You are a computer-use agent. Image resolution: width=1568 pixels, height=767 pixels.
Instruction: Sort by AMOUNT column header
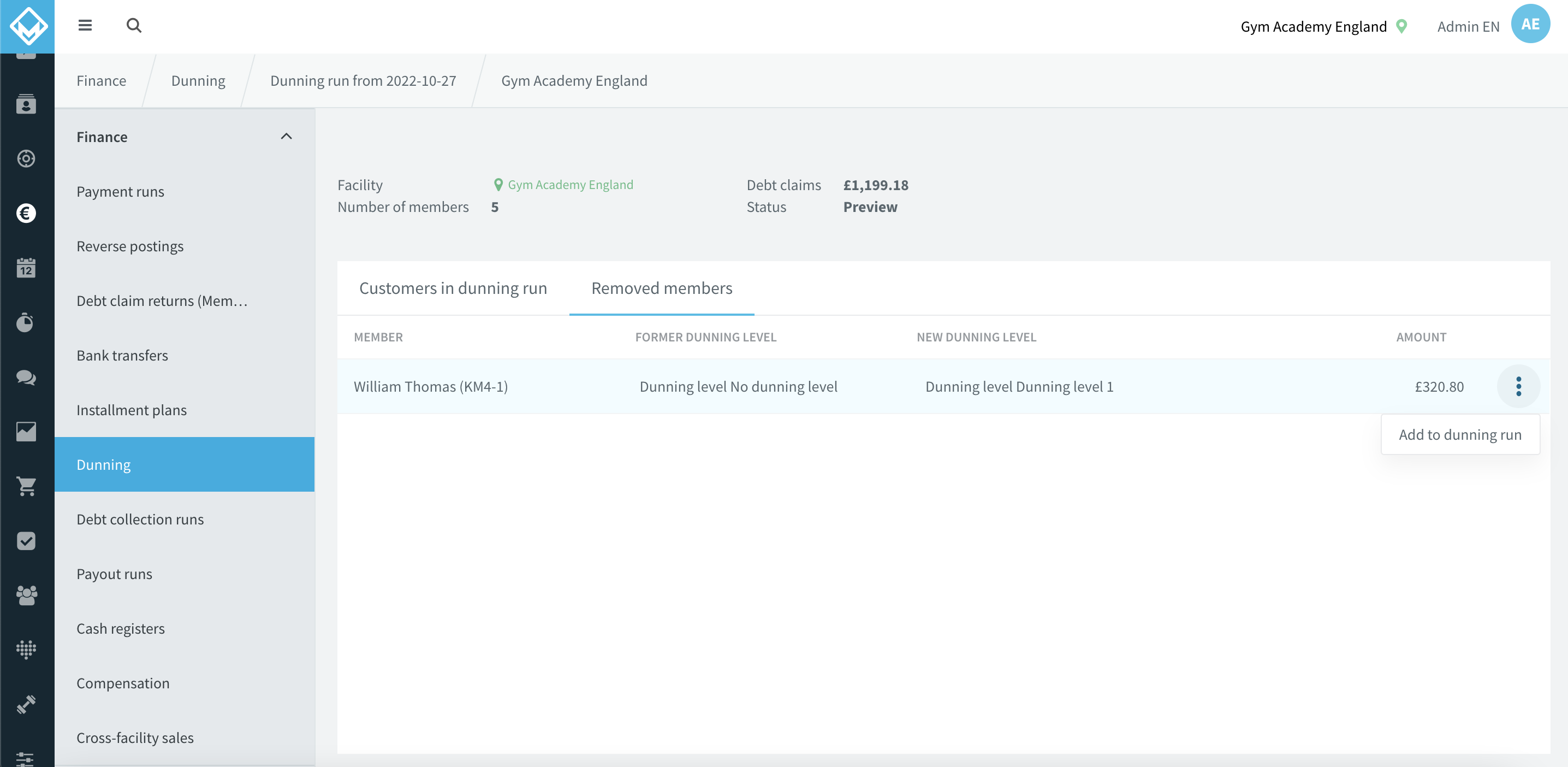(x=1421, y=337)
